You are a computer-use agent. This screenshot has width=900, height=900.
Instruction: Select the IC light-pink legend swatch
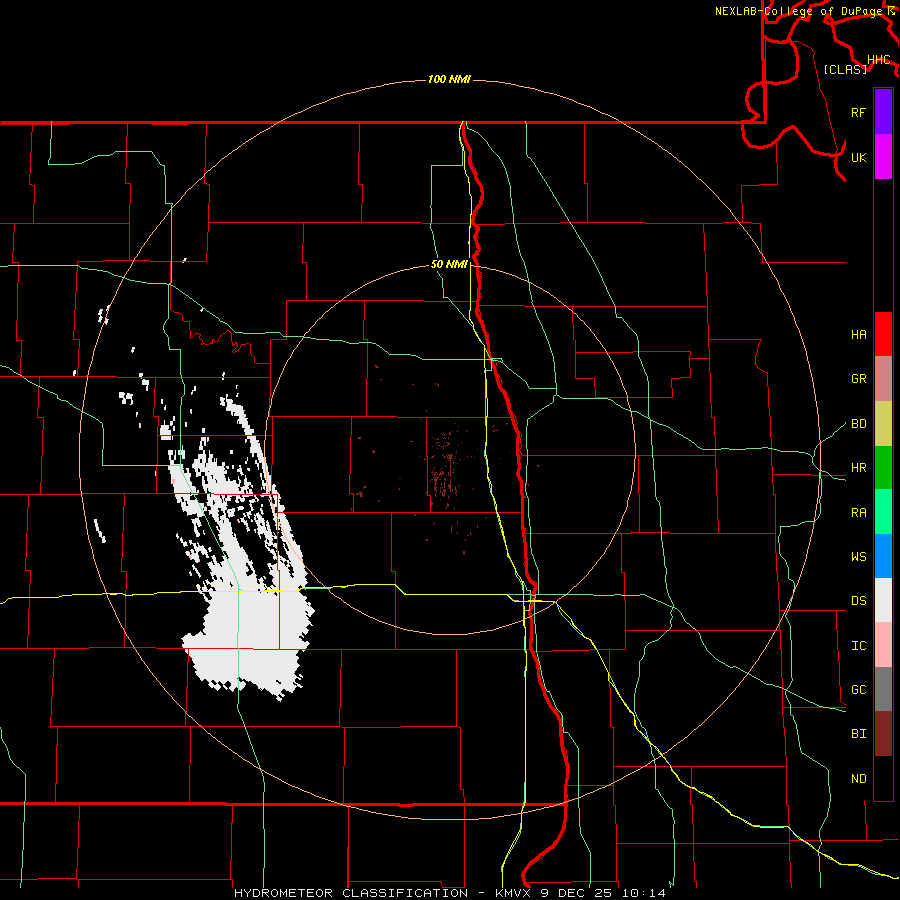pyautogui.click(x=883, y=645)
